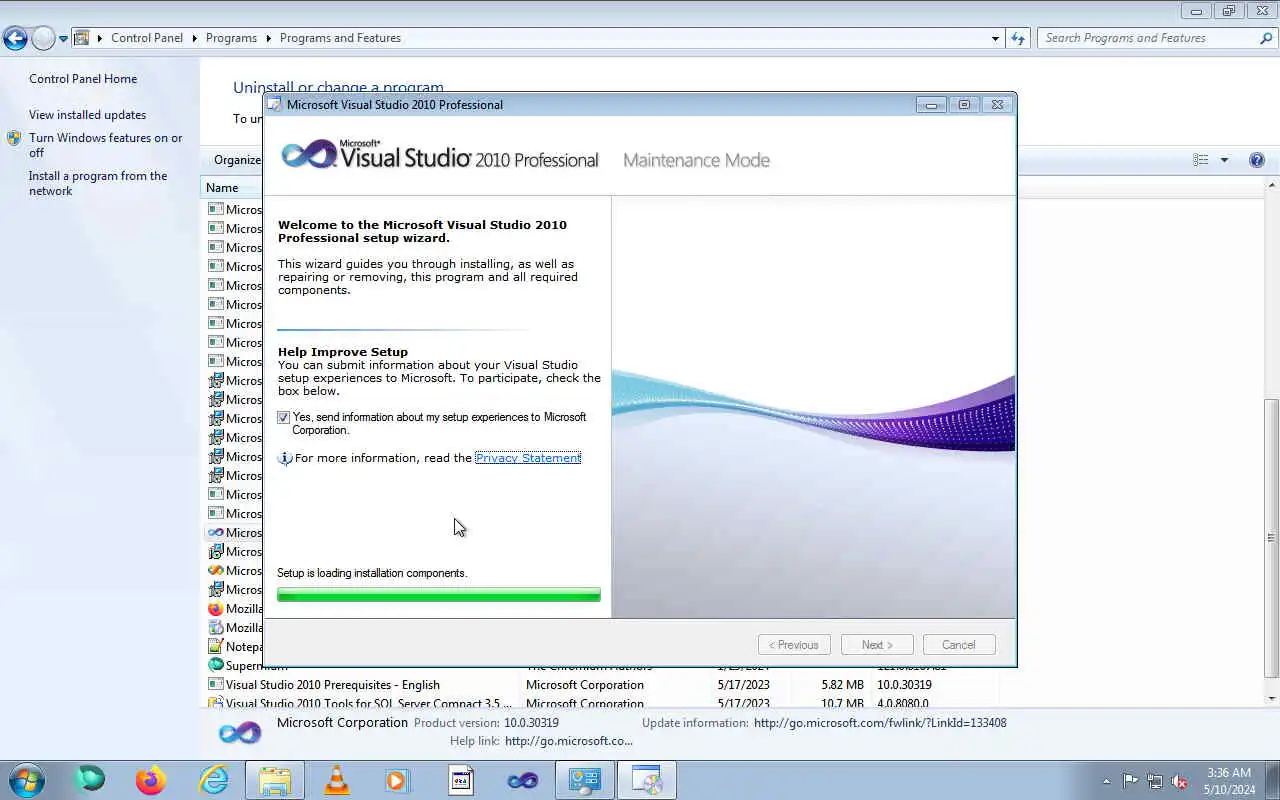The height and width of the screenshot is (800, 1280).
Task: Refresh the Programs and Features address bar
Action: 1018,38
